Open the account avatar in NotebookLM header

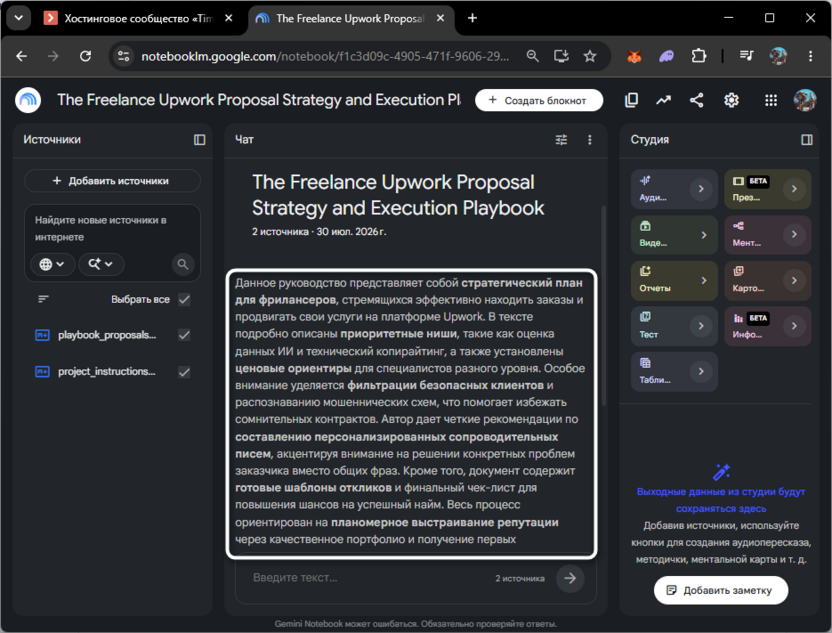click(x=805, y=100)
